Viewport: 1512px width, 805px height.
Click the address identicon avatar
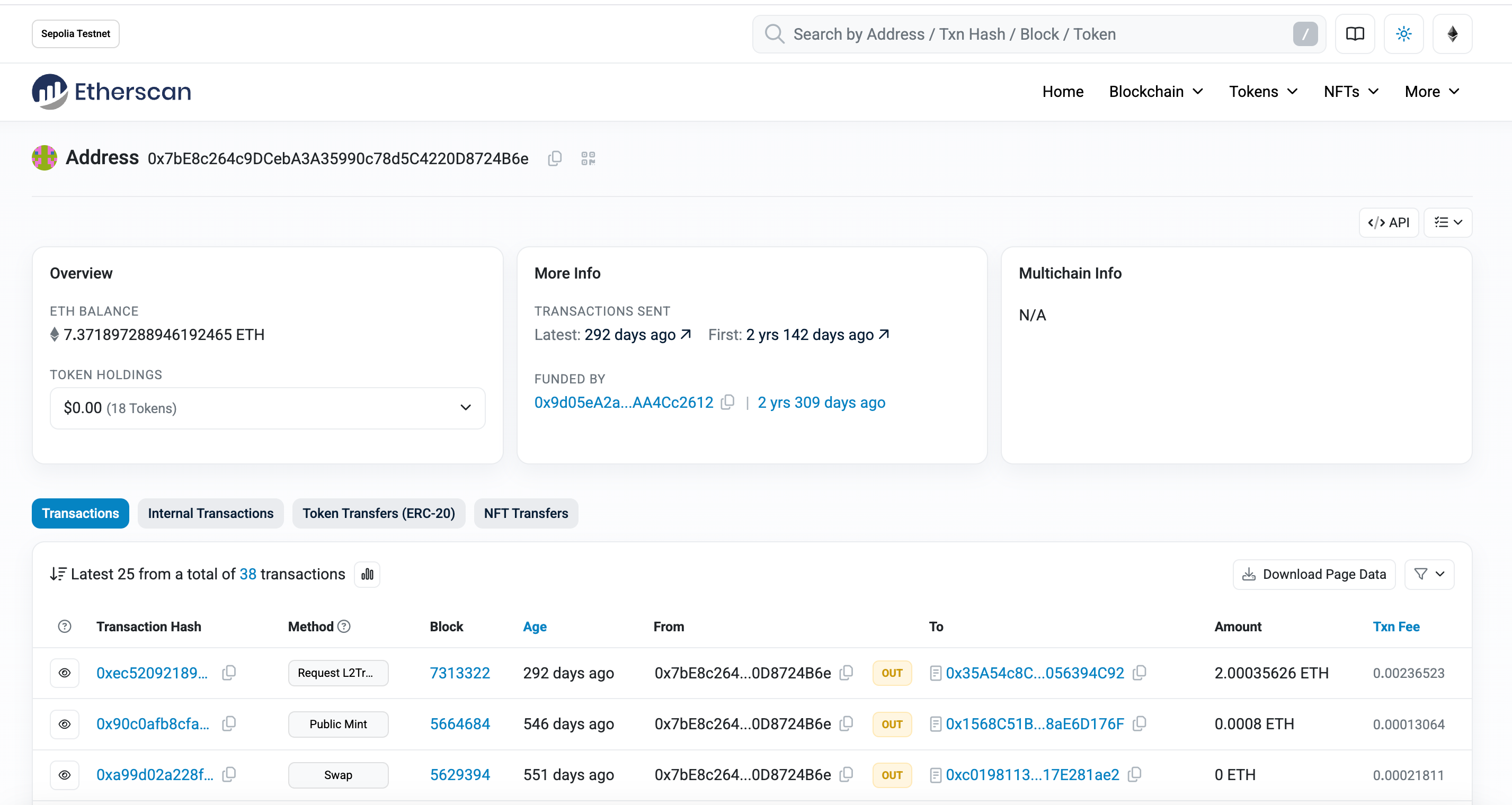(45, 158)
